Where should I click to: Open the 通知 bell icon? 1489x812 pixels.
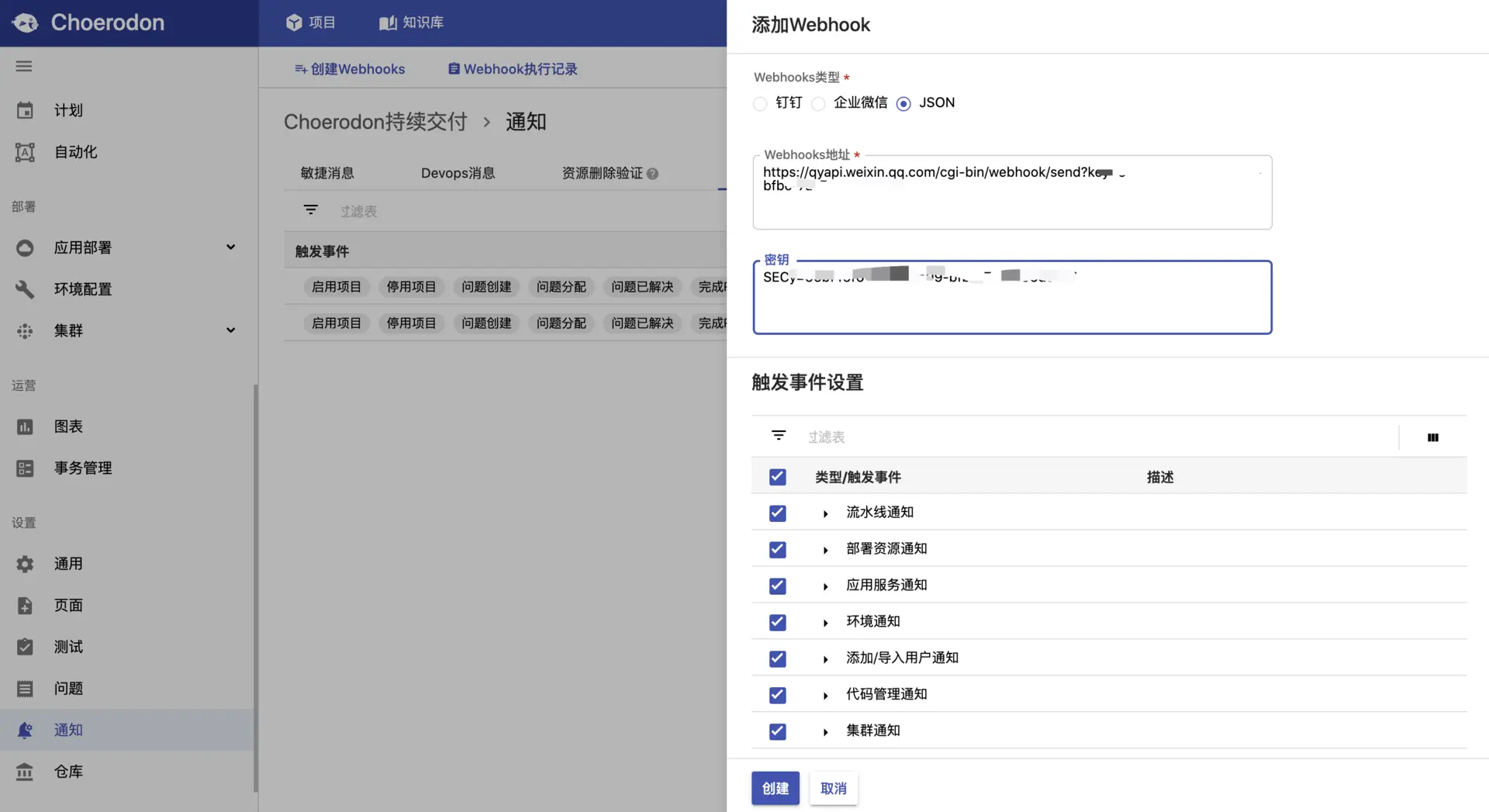(24, 730)
